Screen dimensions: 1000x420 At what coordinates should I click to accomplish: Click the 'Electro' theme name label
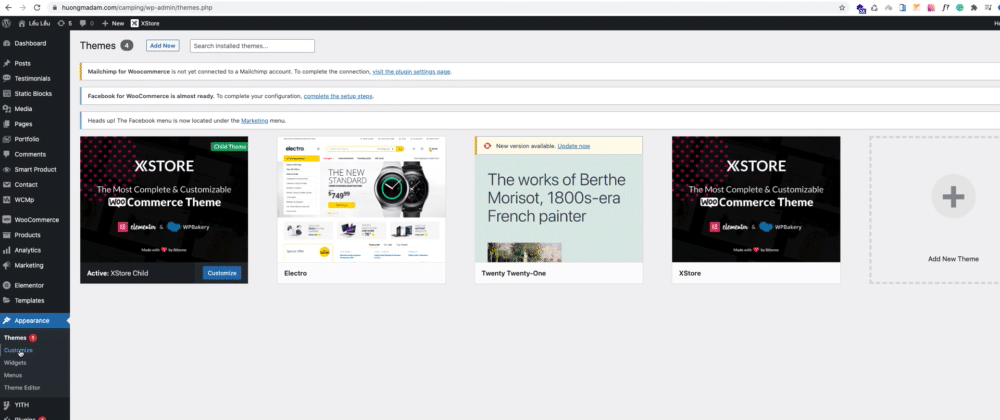[x=295, y=273]
